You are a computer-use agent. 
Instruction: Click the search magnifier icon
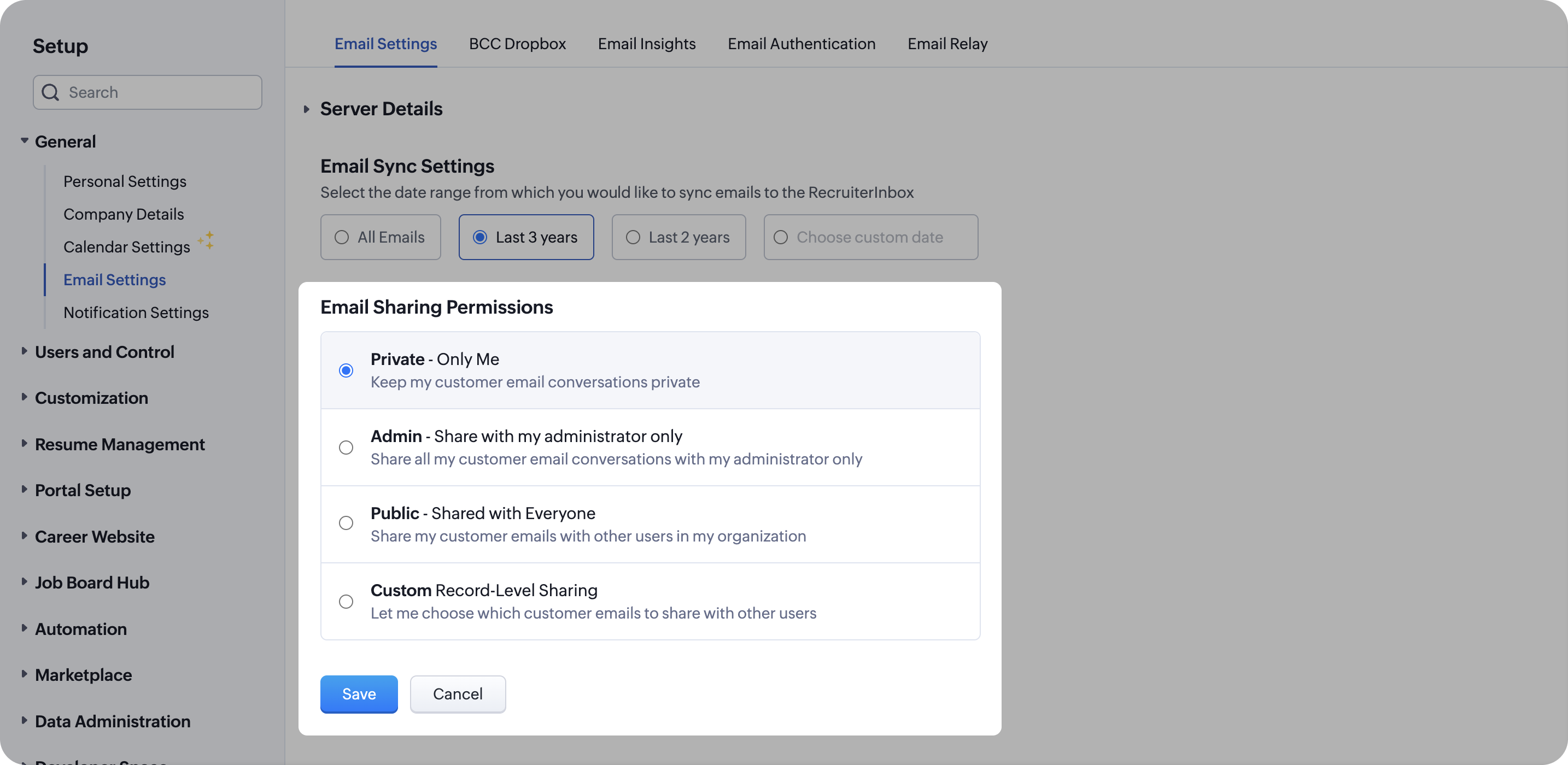click(x=50, y=92)
